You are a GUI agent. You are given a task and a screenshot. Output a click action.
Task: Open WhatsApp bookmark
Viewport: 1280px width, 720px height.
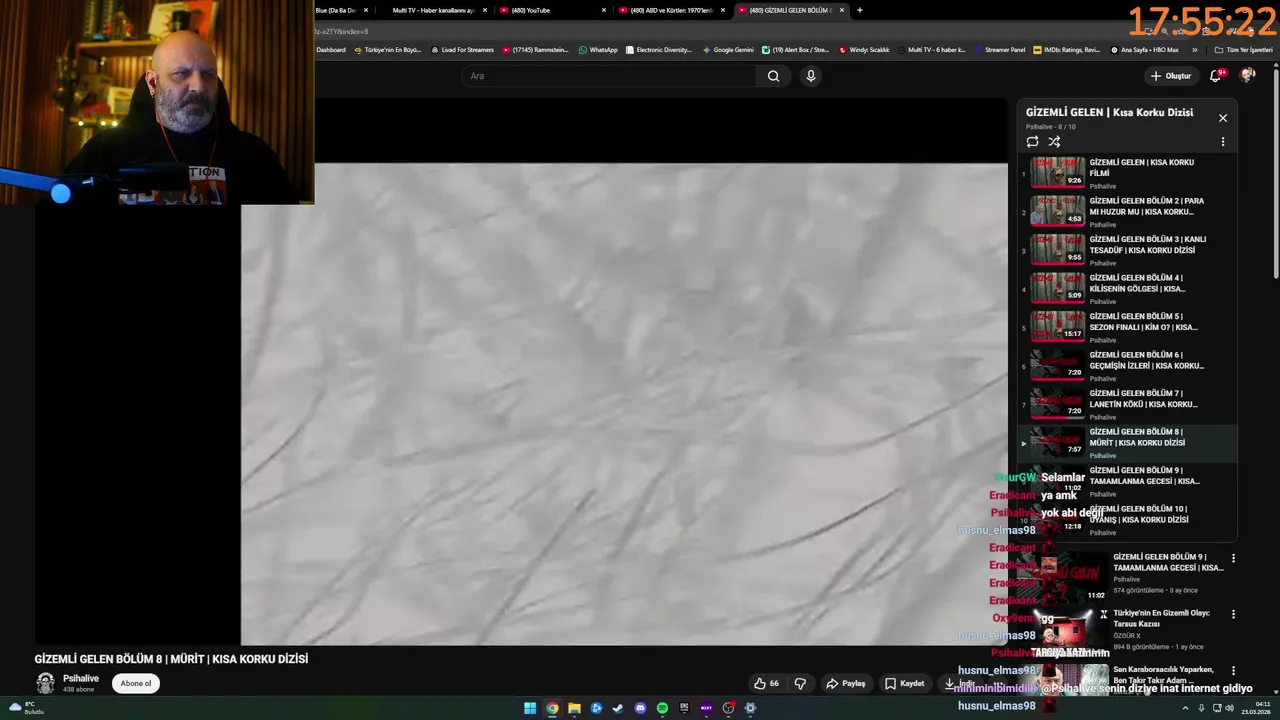[x=598, y=50]
